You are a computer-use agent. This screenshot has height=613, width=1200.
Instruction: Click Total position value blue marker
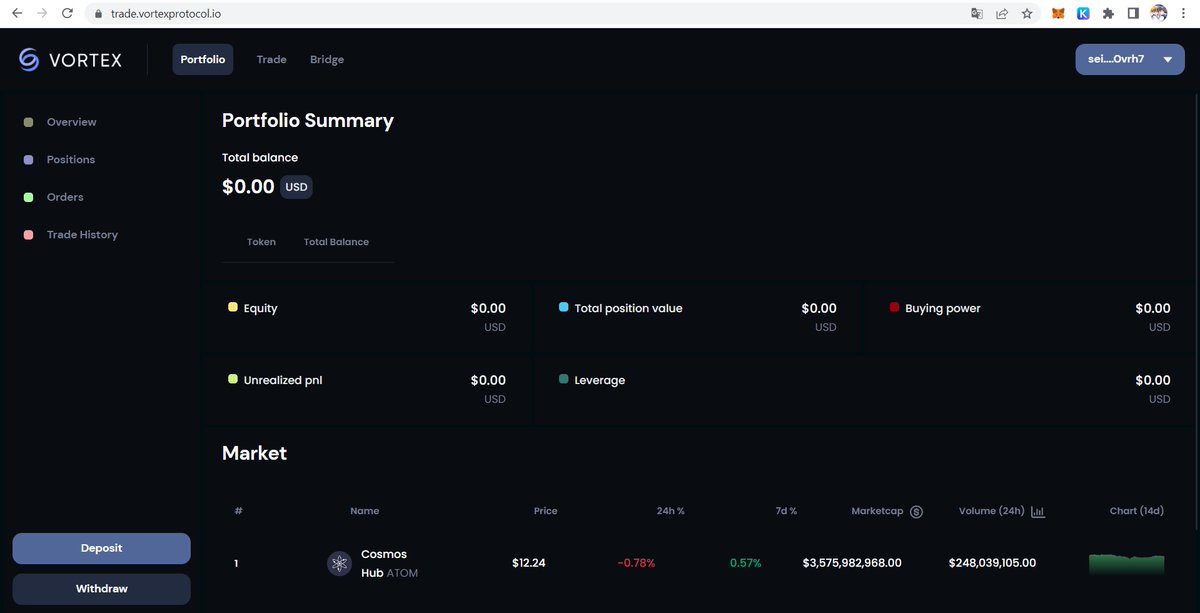point(564,307)
